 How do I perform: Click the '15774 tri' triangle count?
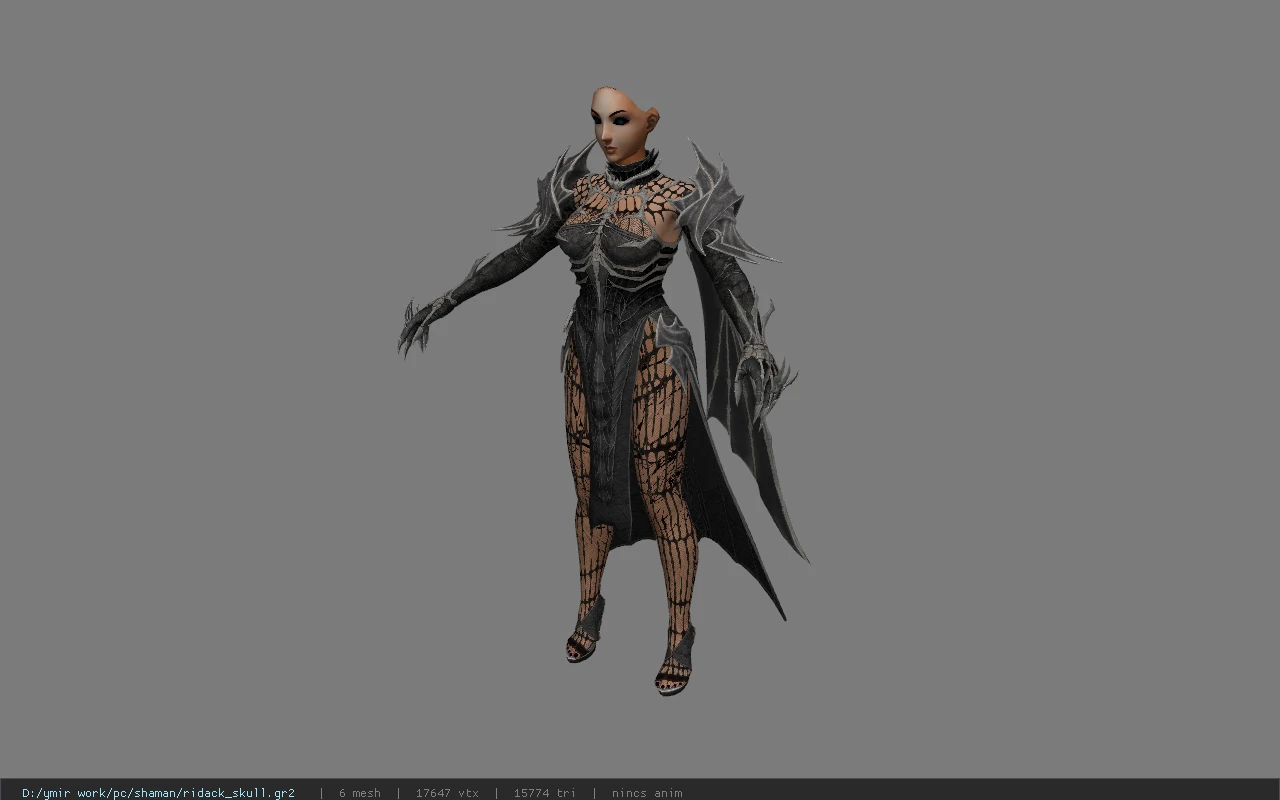coord(545,793)
